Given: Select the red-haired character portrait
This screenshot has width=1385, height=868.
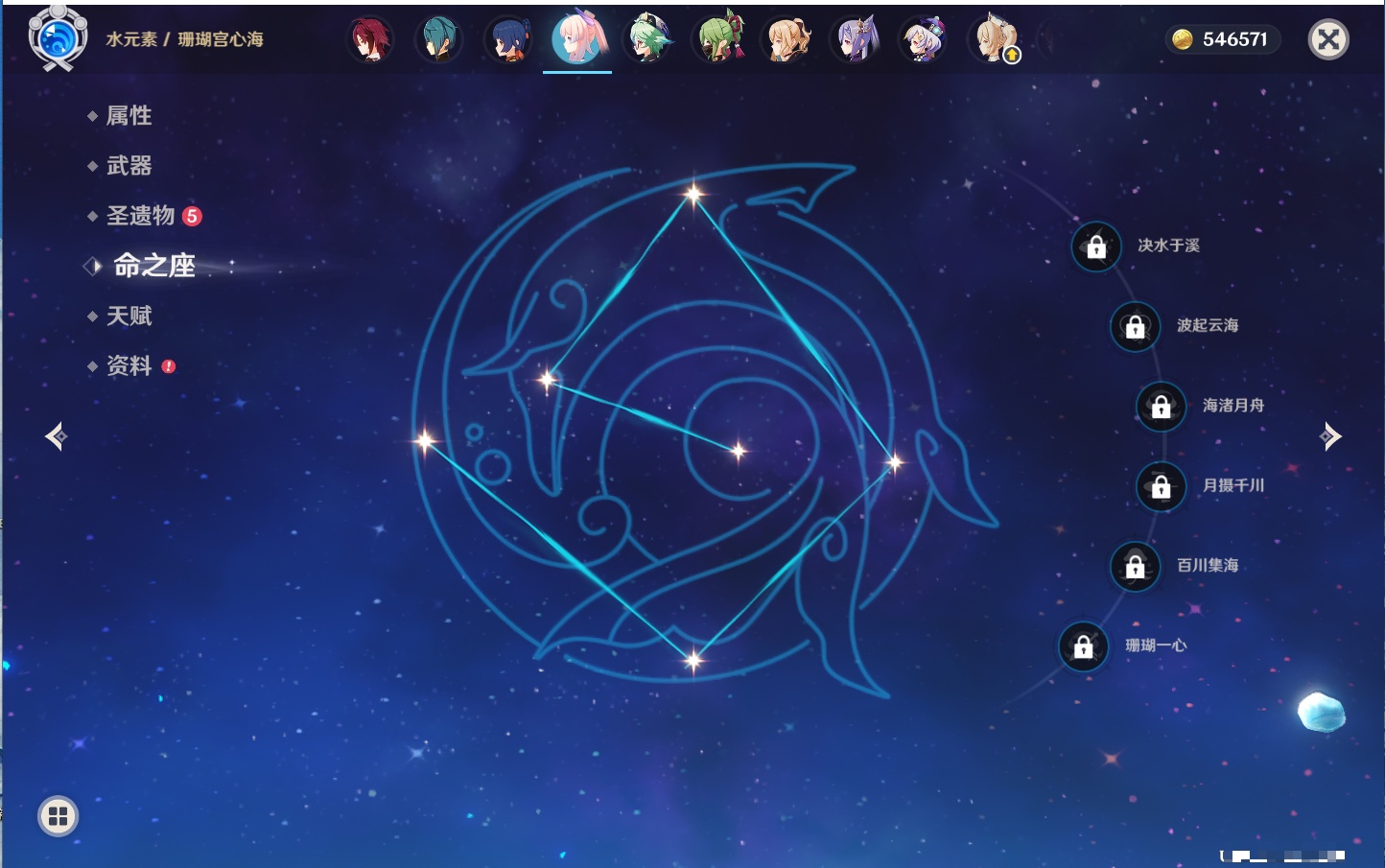Looking at the screenshot, I should 370,39.
